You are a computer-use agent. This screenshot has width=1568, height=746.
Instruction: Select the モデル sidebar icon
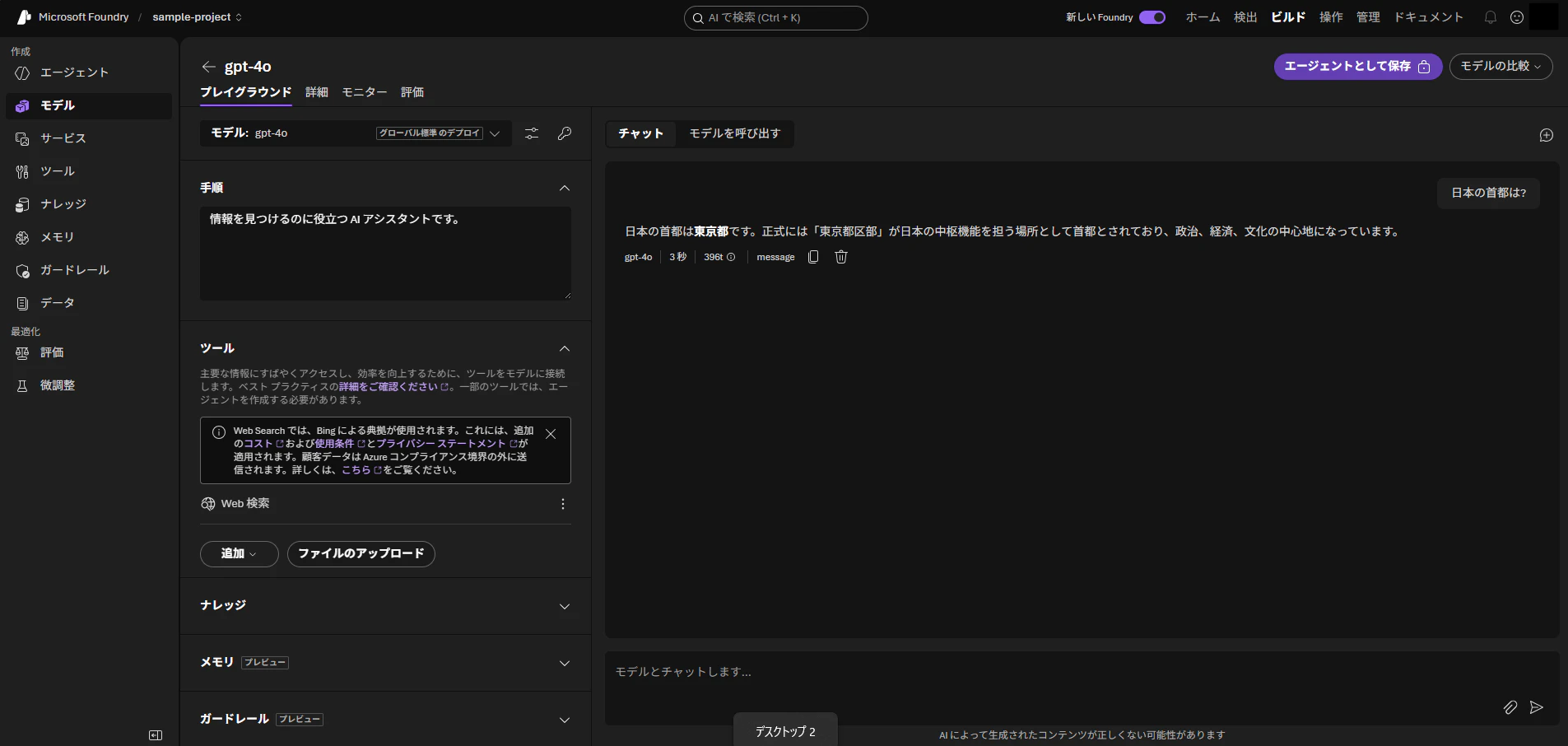(22, 105)
